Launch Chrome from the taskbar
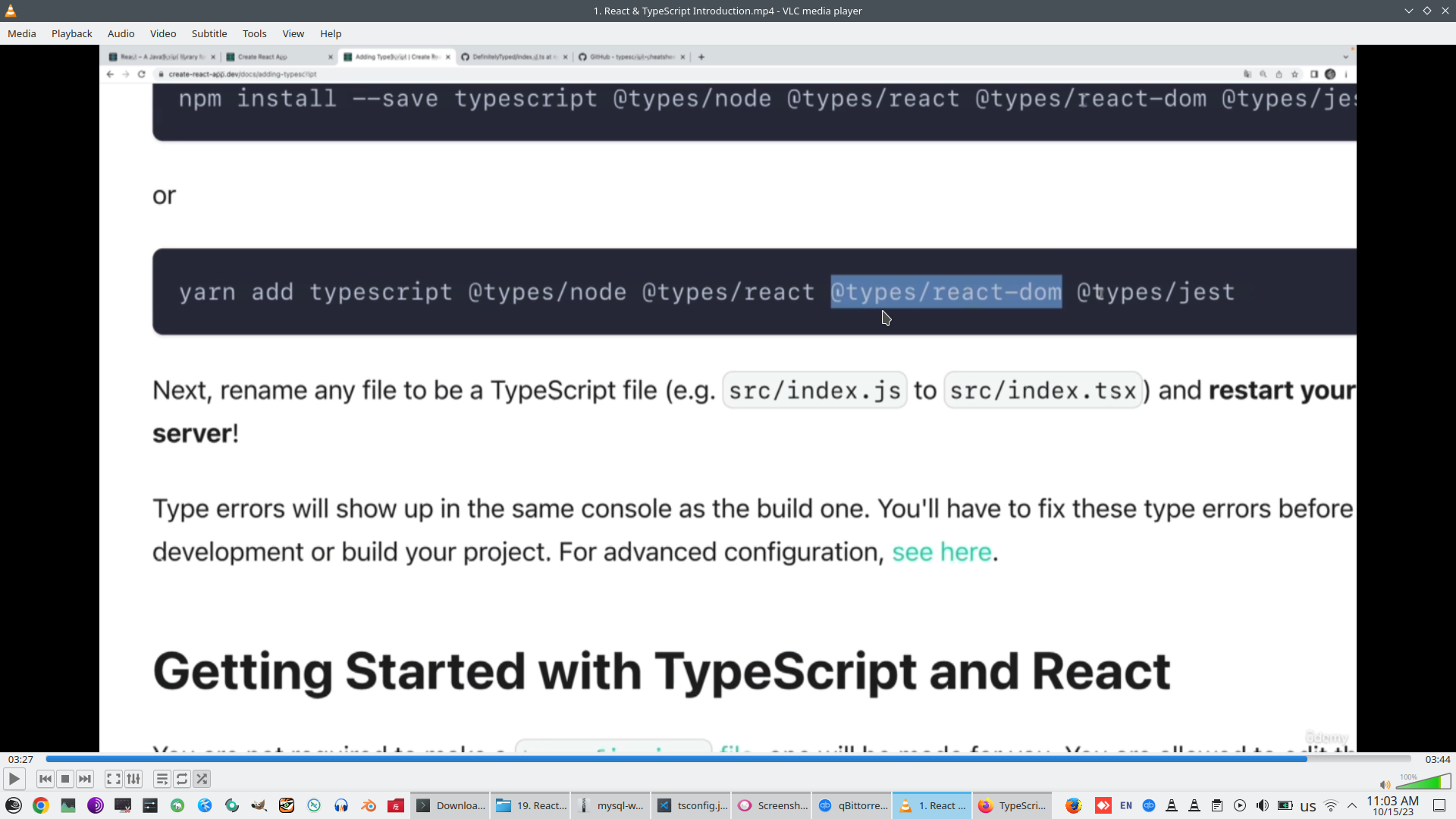The image size is (1456, 819). pos(41,805)
